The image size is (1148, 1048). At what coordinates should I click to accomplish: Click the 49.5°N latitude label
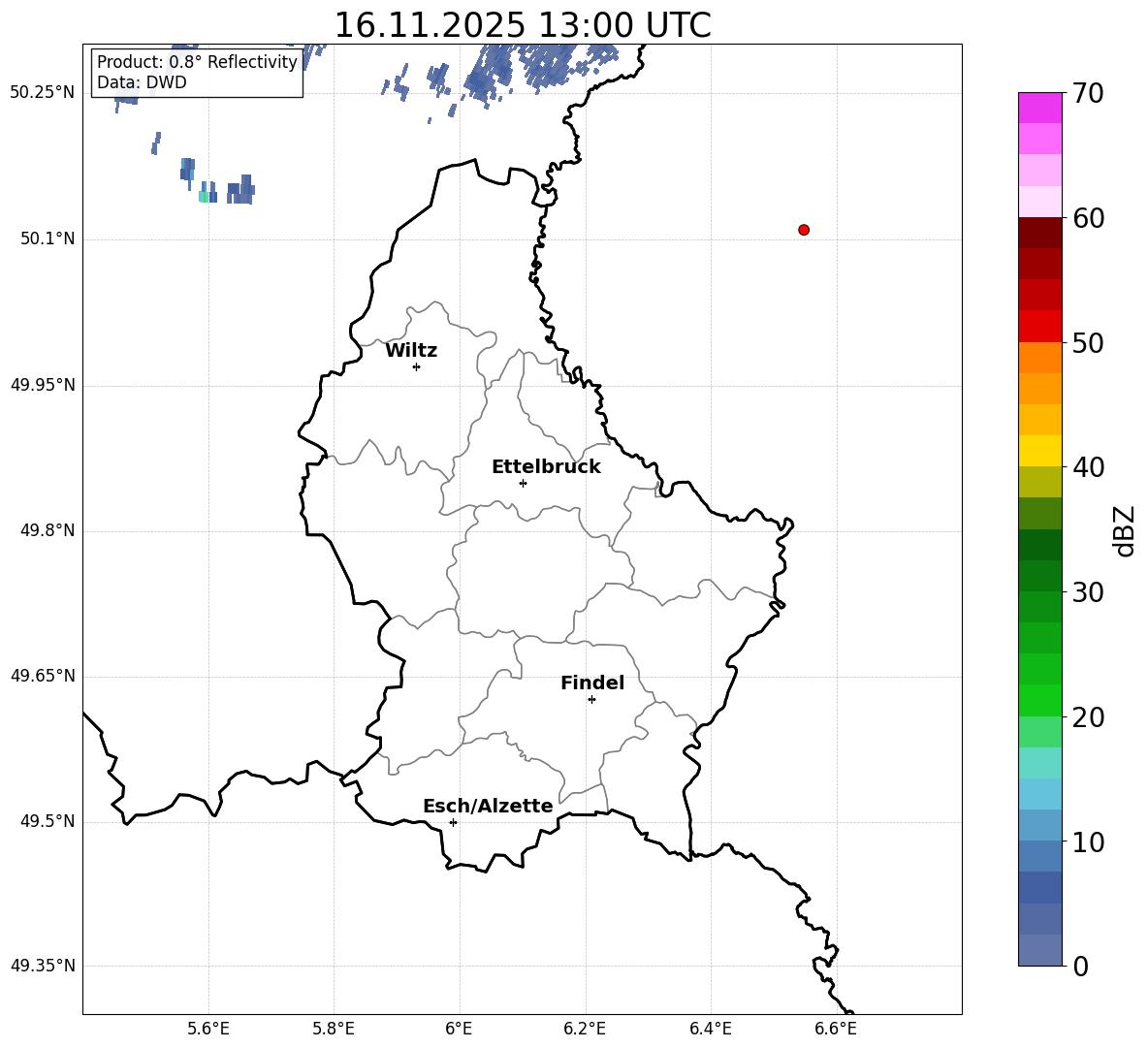coord(48,821)
